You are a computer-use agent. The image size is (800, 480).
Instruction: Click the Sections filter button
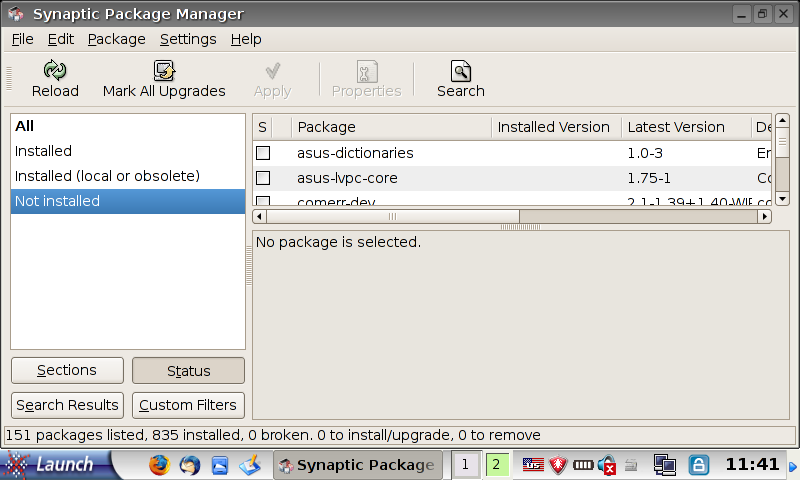click(67, 370)
